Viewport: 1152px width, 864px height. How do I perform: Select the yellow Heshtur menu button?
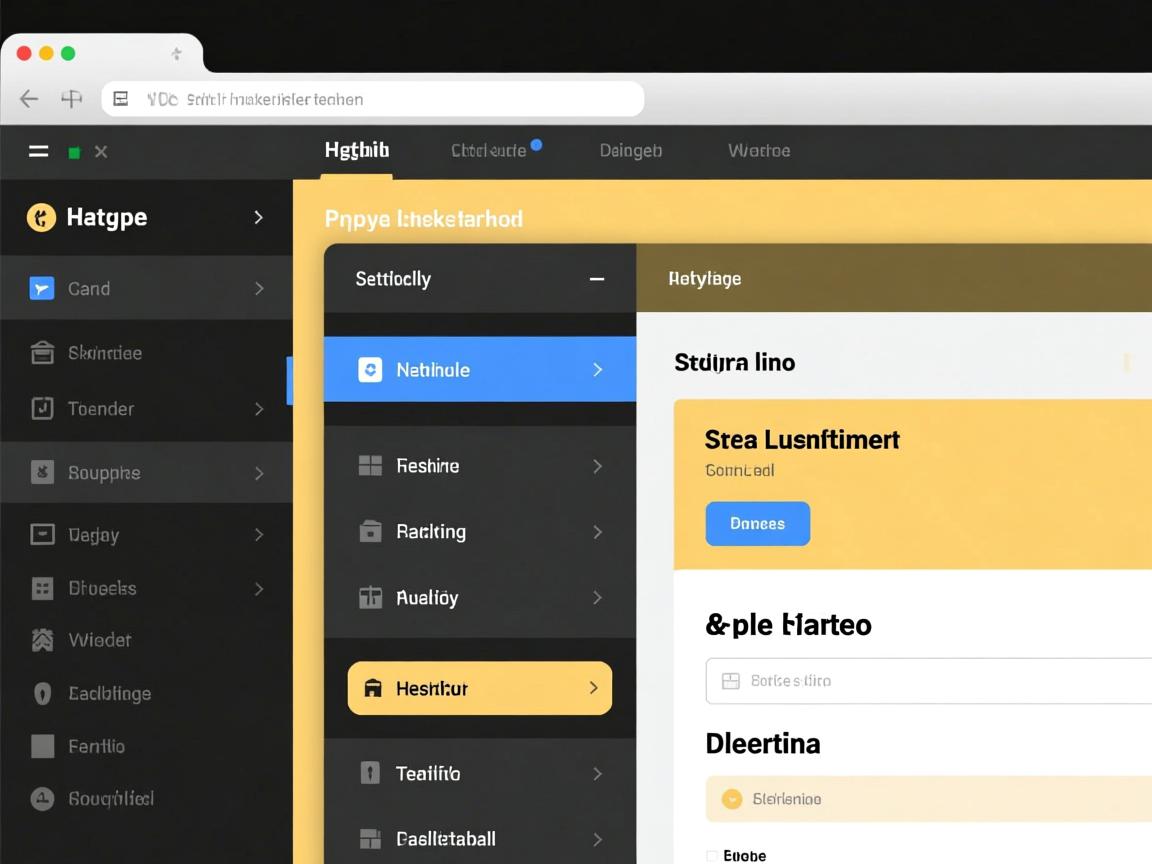pyautogui.click(x=480, y=688)
